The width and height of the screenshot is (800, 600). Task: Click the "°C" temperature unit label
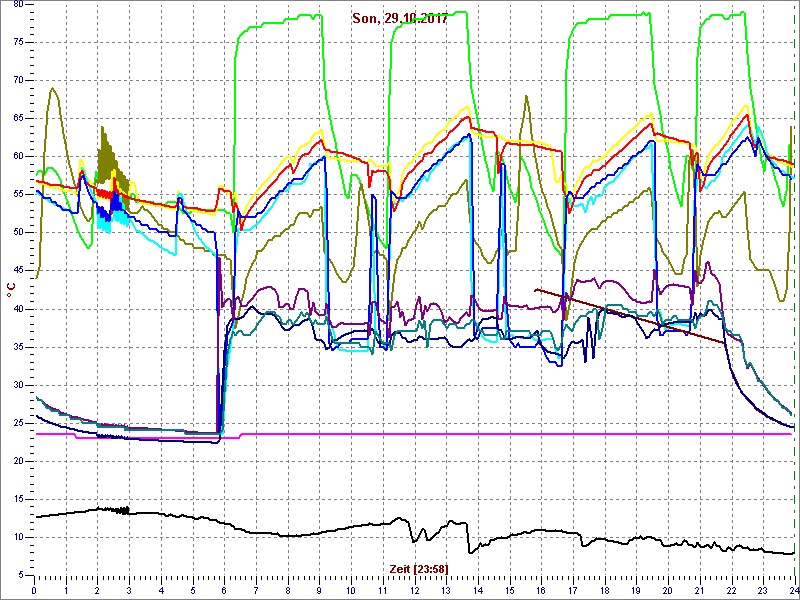11,291
